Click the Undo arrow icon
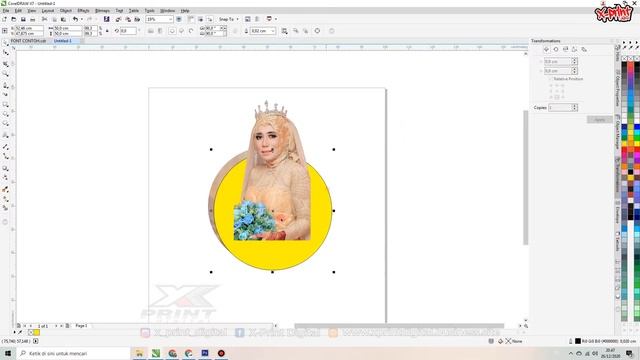Viewport: 640px width, 360px height. click(75, 19)
